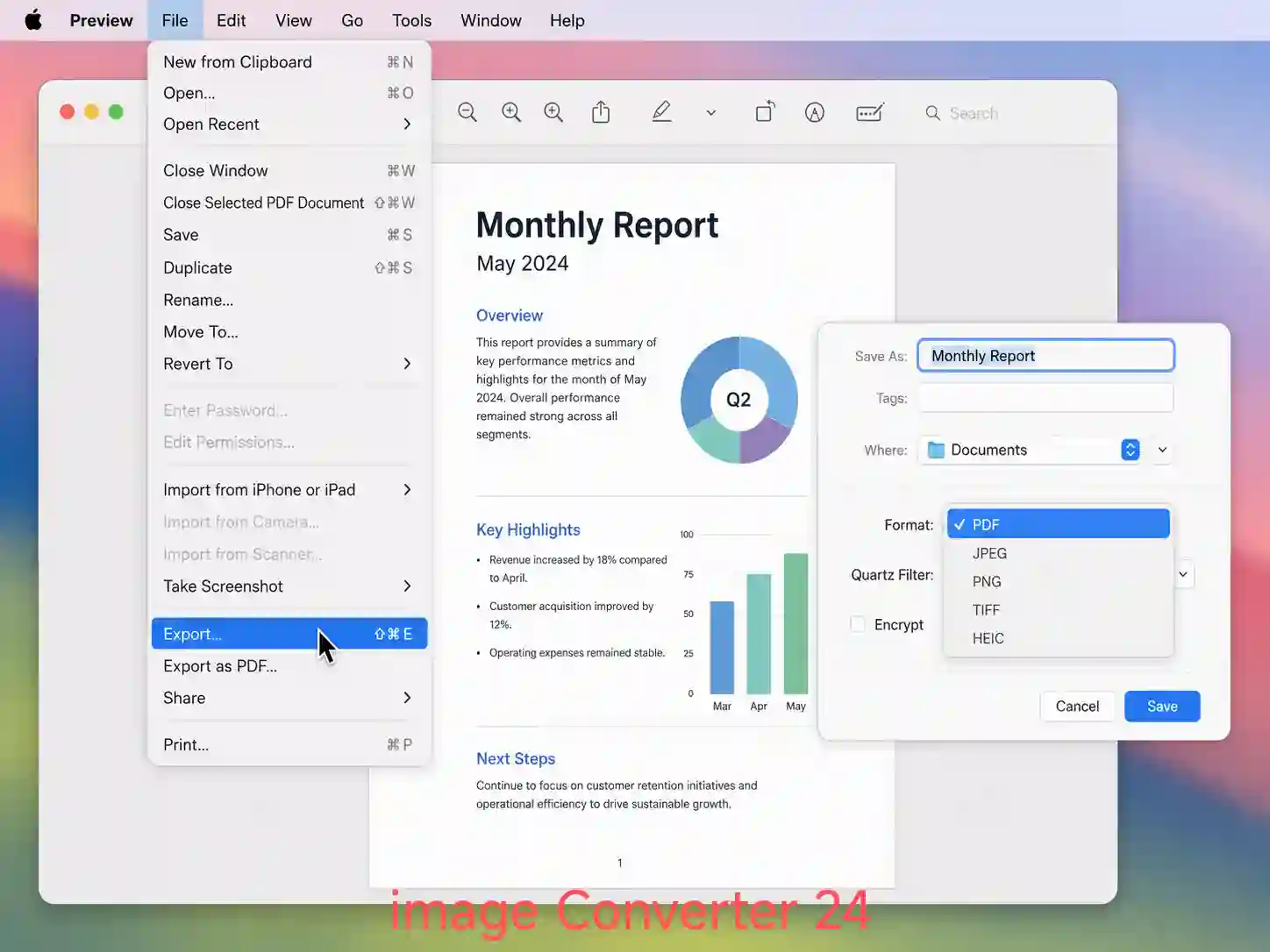1270x952 pixels.
Task: Click the yellow minimize window button
Action: [x=91, y=112]
